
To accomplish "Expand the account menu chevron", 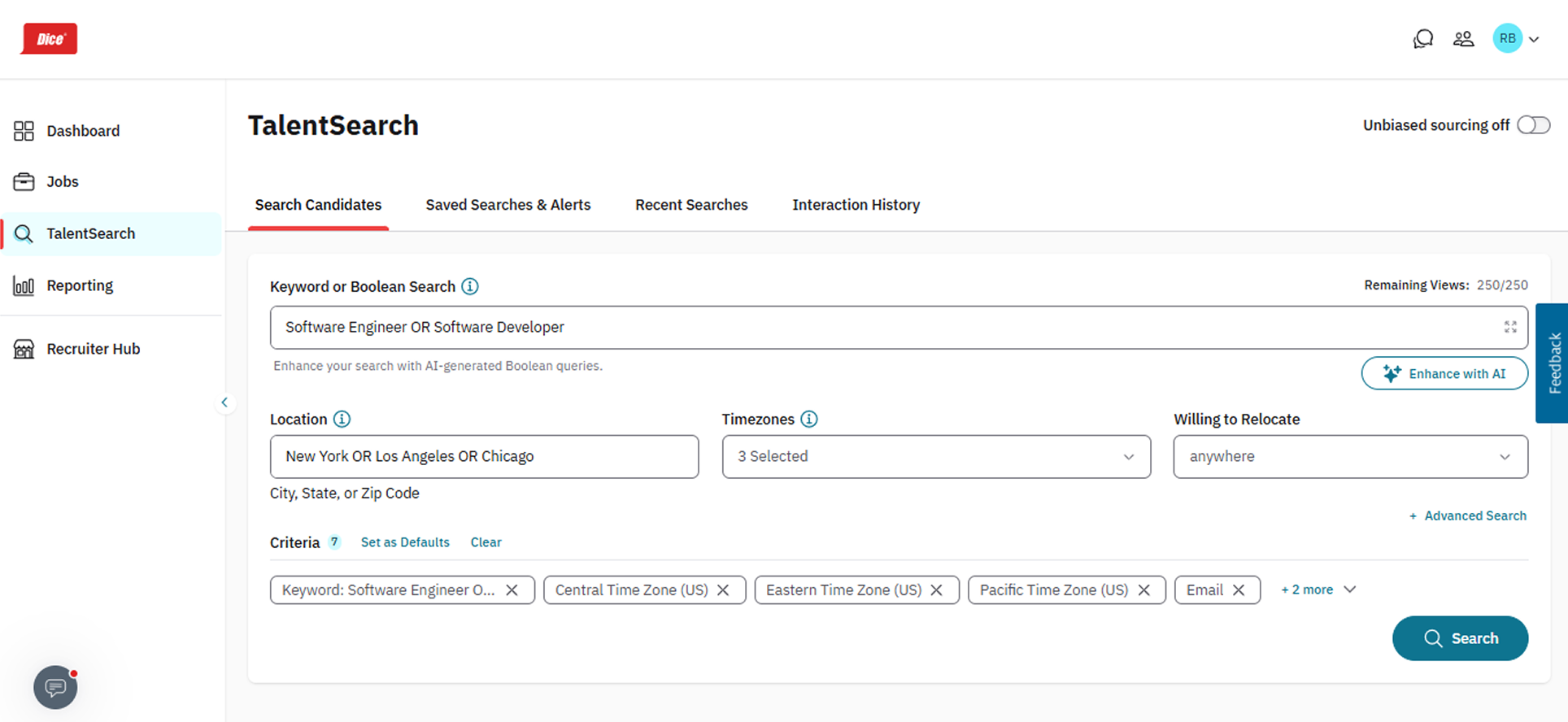I will point(1534,39).
